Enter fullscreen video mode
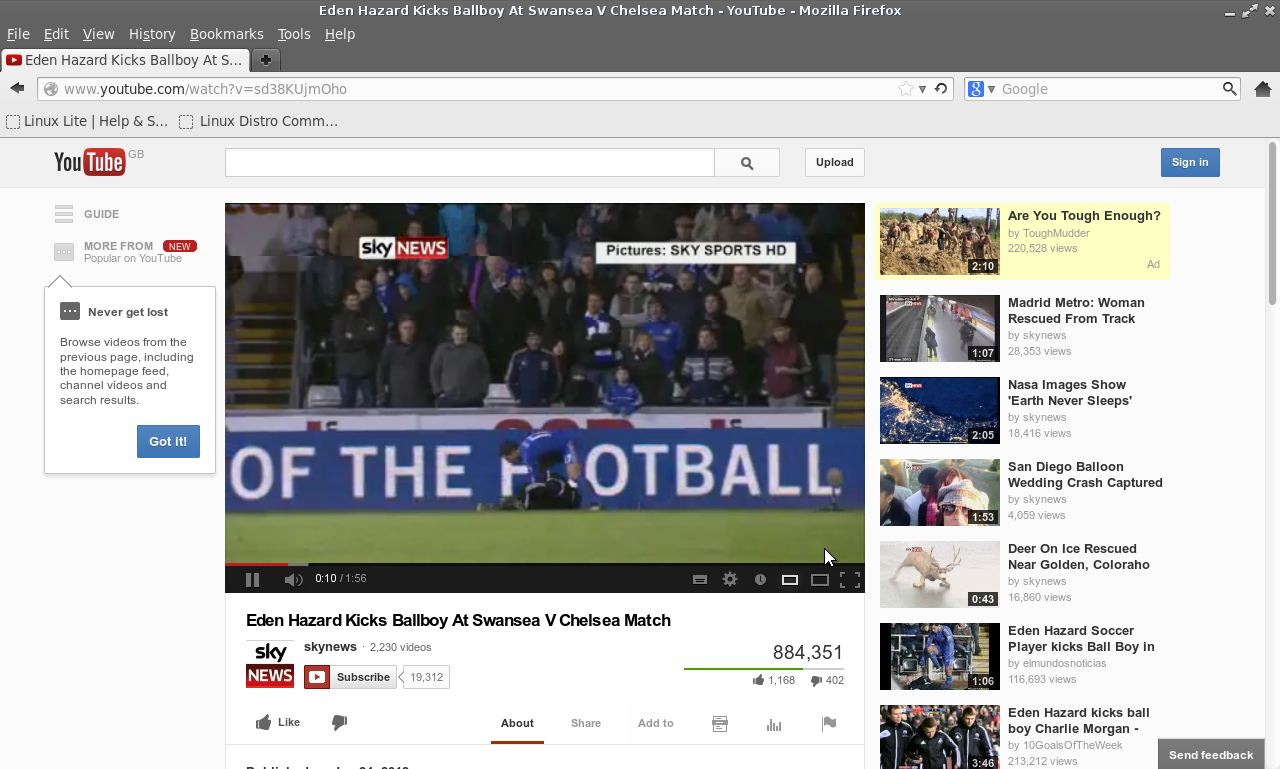 pyautogui.click(x=850, y=579)
